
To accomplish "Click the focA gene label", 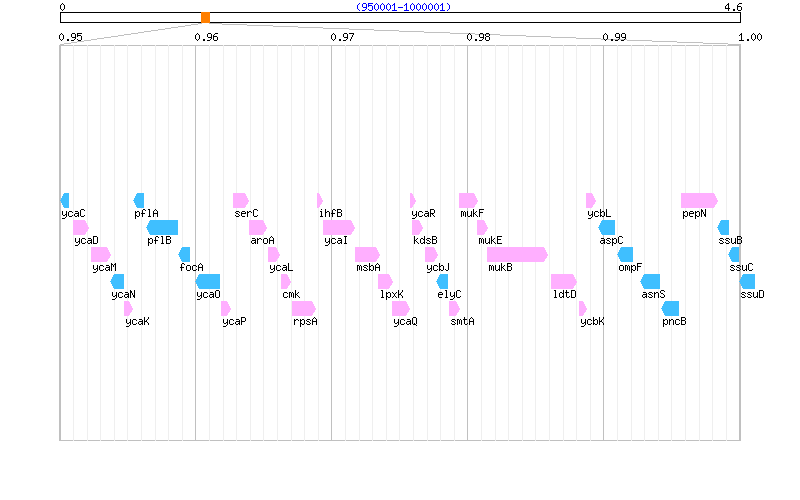I will (x=191, y=267).
